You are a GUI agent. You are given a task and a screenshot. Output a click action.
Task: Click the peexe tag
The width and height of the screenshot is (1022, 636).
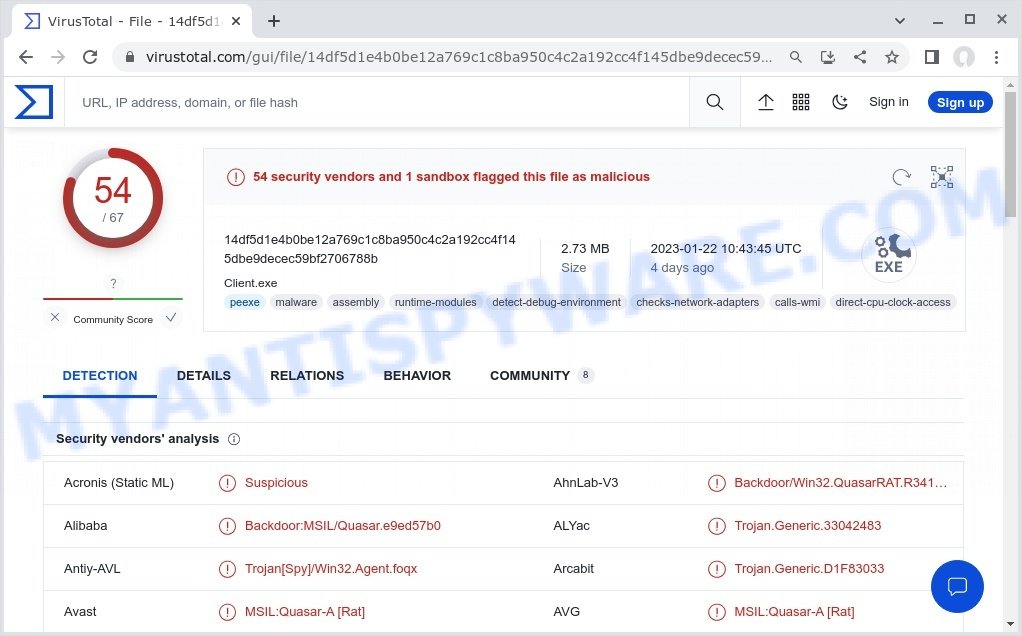click(244, 302)
